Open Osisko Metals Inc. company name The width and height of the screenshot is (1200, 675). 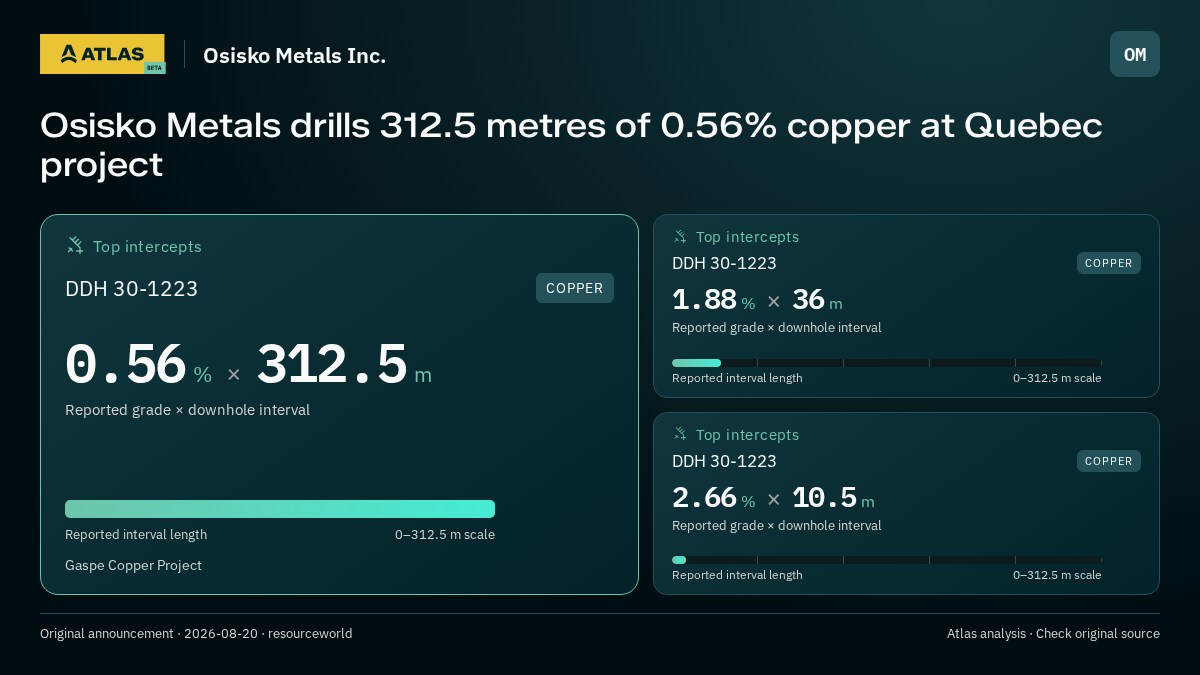click(294, 56)
